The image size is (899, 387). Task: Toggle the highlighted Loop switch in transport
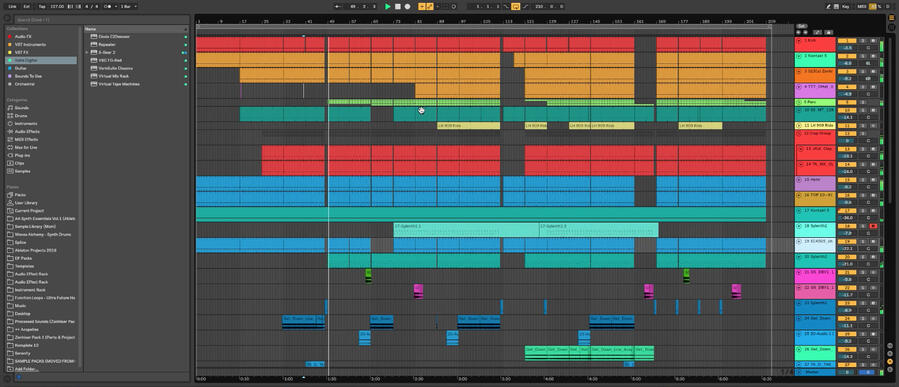[x=515, y=6]
